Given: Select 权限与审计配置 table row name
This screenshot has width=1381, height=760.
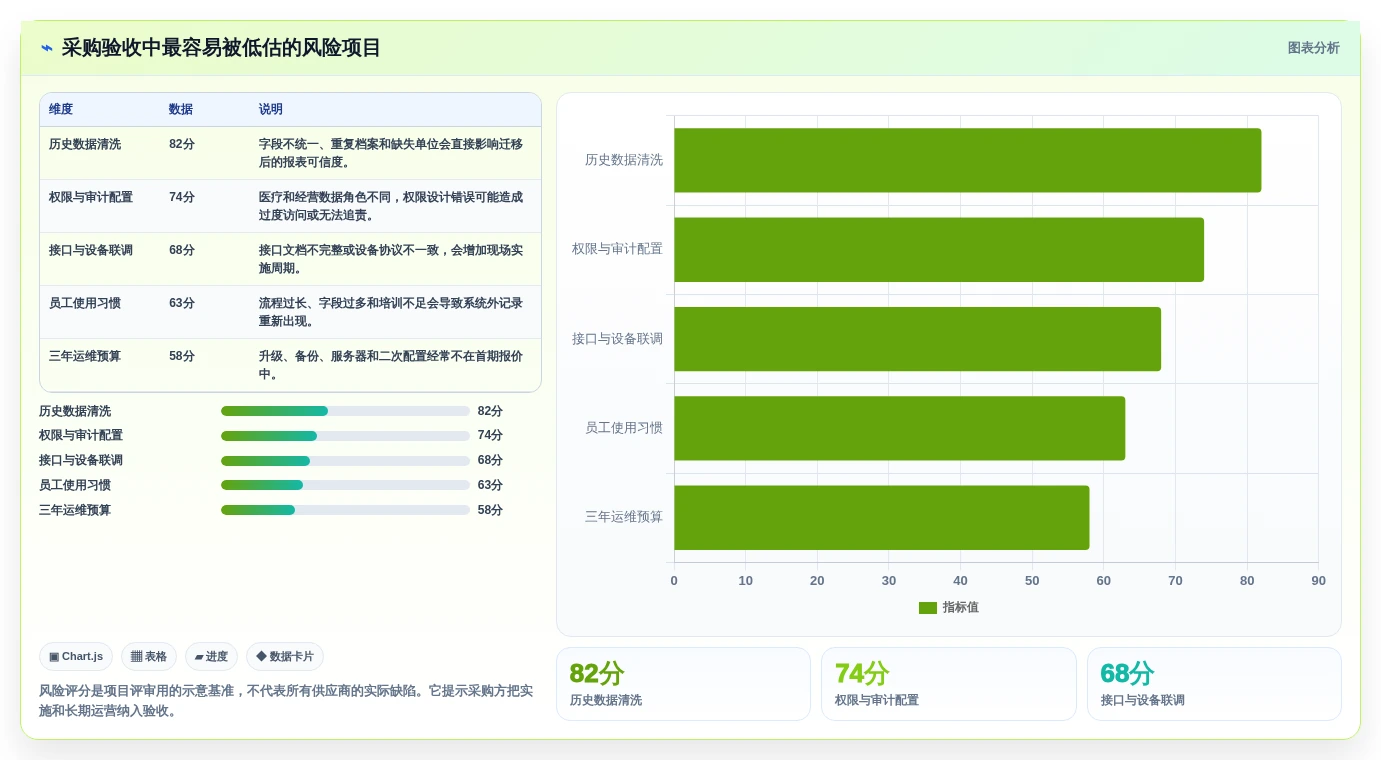Looking at the screenshot, I should pos(91,197).
